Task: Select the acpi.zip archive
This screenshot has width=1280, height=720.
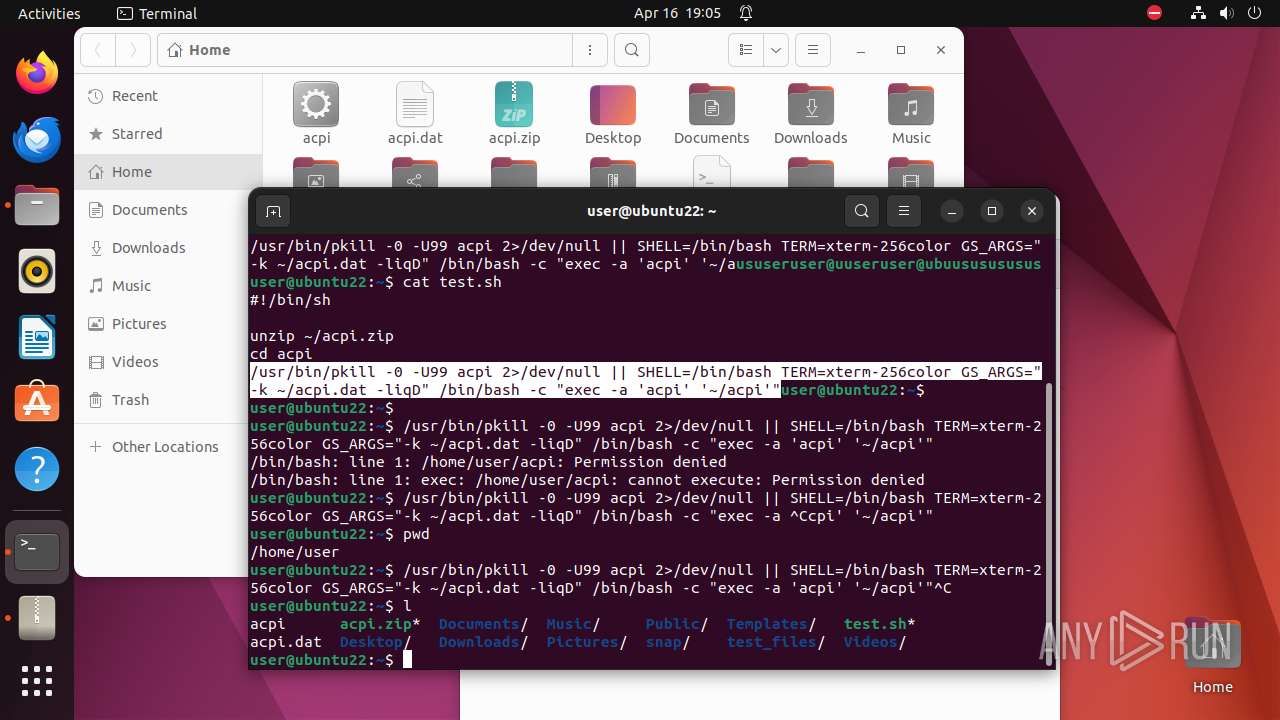Action: pyautogui.click(x=514, y=115)
